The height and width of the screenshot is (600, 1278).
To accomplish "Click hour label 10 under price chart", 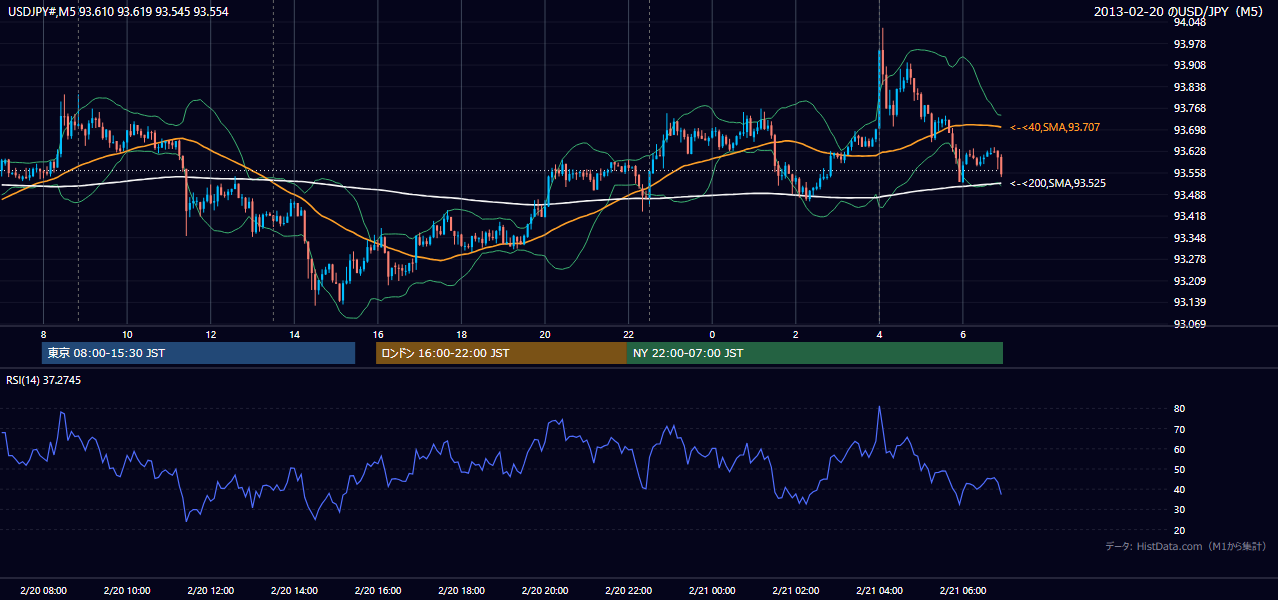I will point(127,333).
